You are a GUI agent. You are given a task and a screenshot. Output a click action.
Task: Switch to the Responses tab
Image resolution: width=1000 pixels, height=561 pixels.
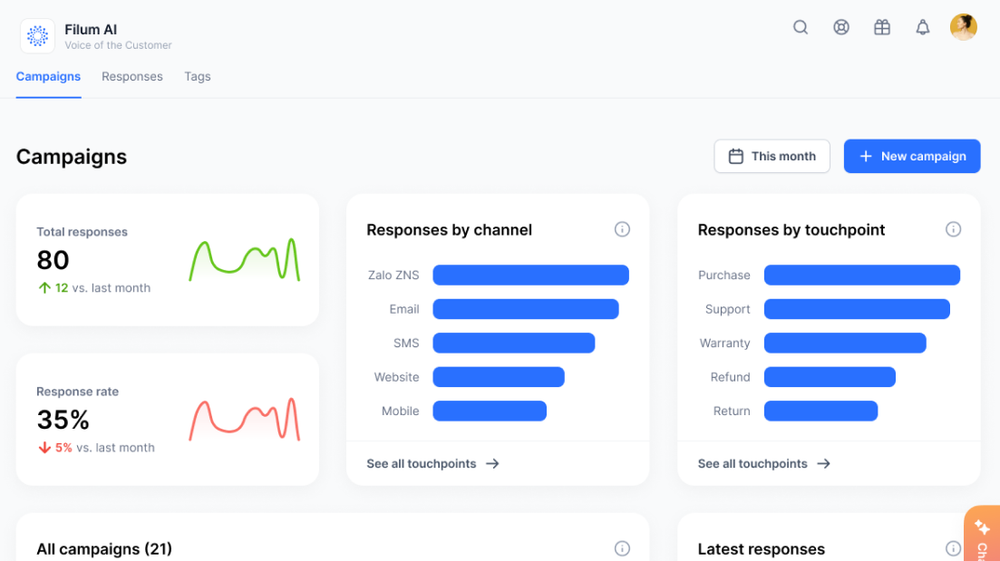(132, 76)
